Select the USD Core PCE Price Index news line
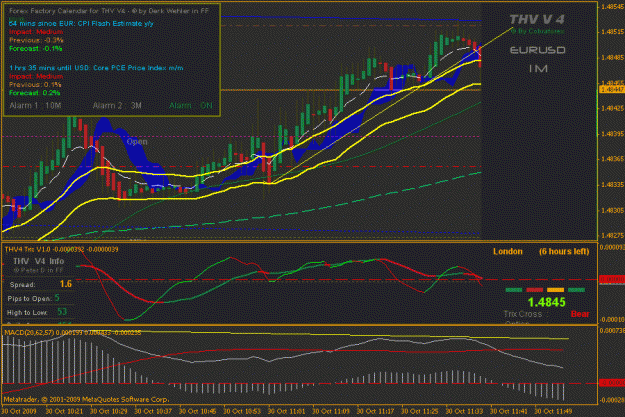 click(96, 68)
